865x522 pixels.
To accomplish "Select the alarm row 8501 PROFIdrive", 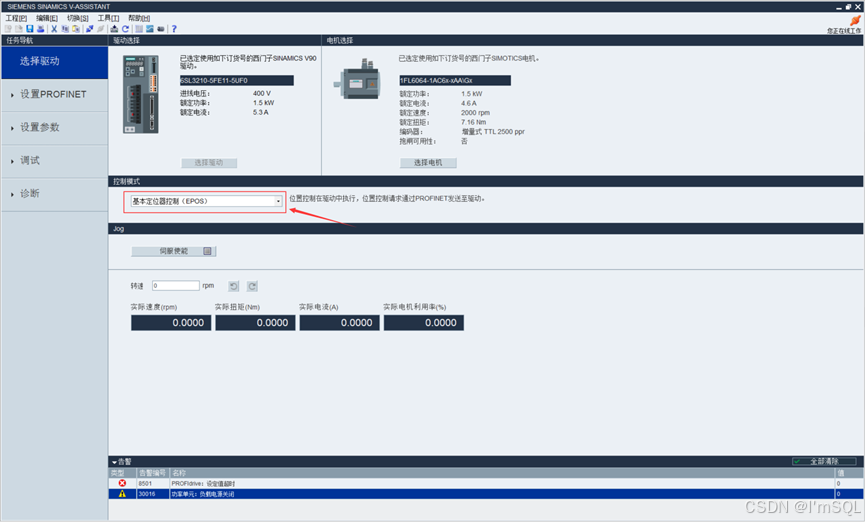I will pyautogui.click(x=486, y=483).
